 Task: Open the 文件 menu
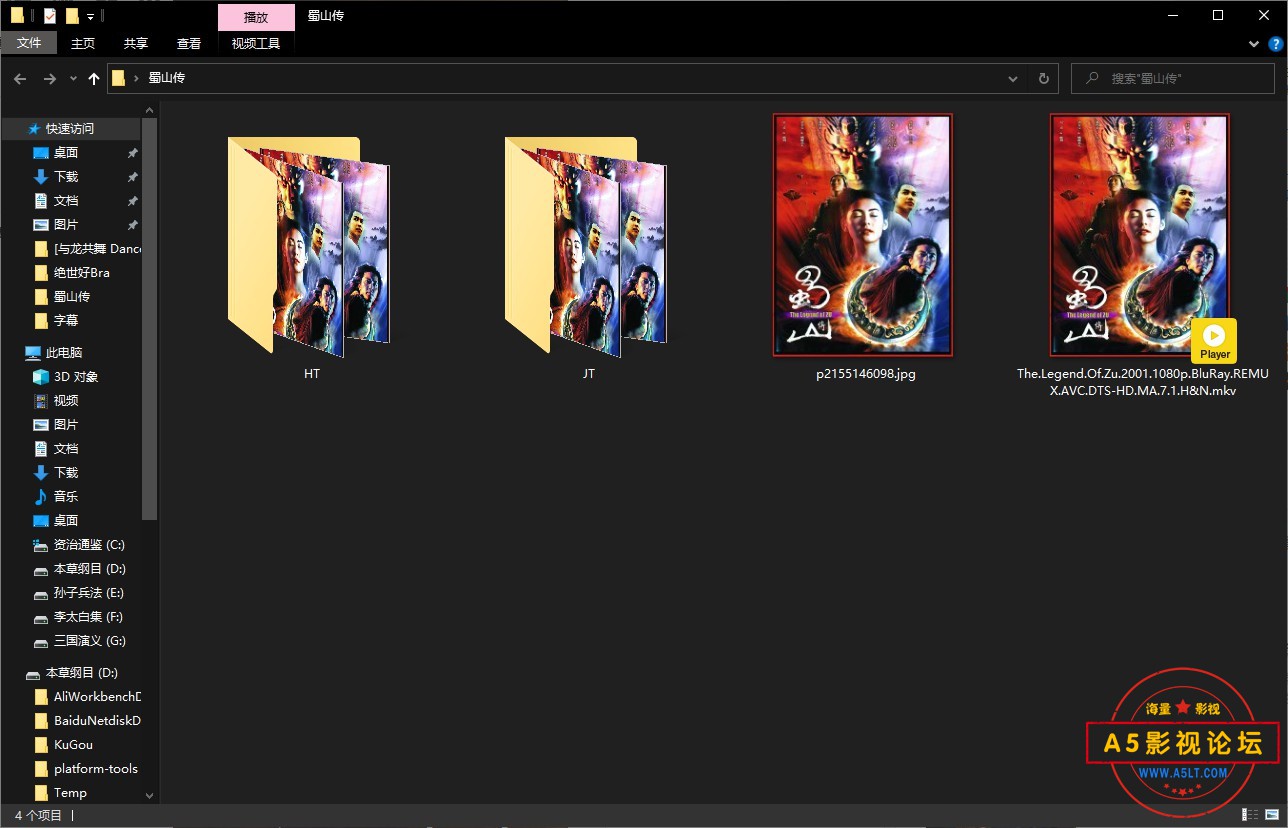tap(29, 43)
